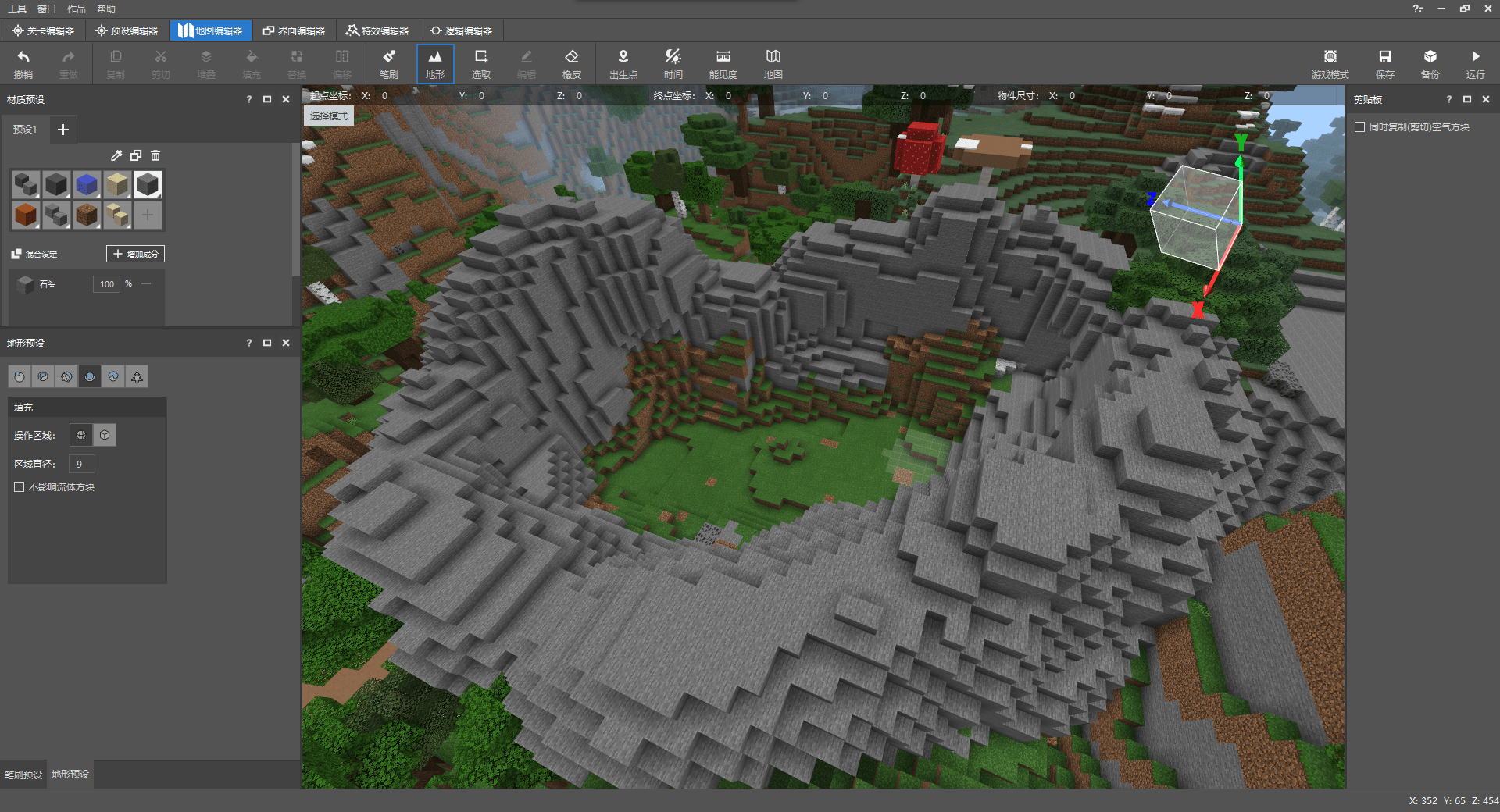Screen dimensions: 1500x812
Task: Select the third terrain preset icon
Action: coord(66,376)
